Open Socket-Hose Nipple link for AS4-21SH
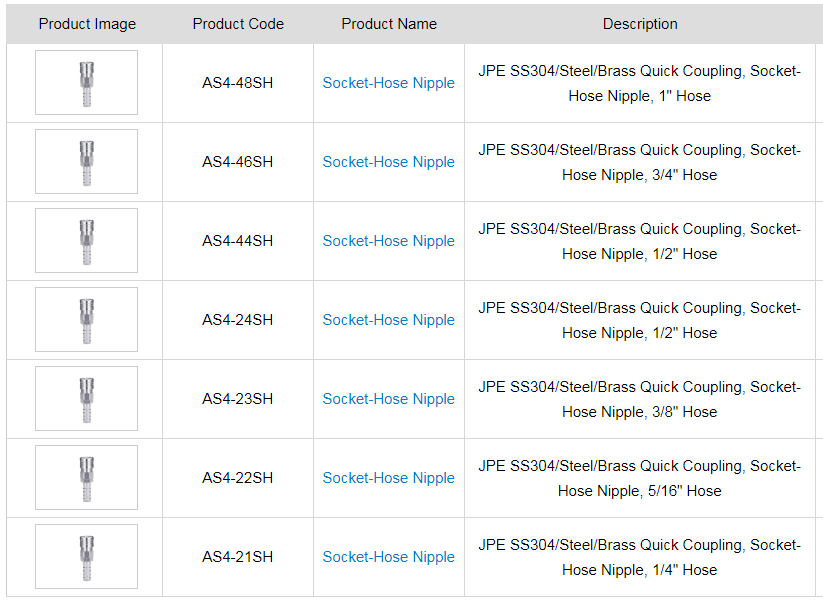 coord(388,557)
